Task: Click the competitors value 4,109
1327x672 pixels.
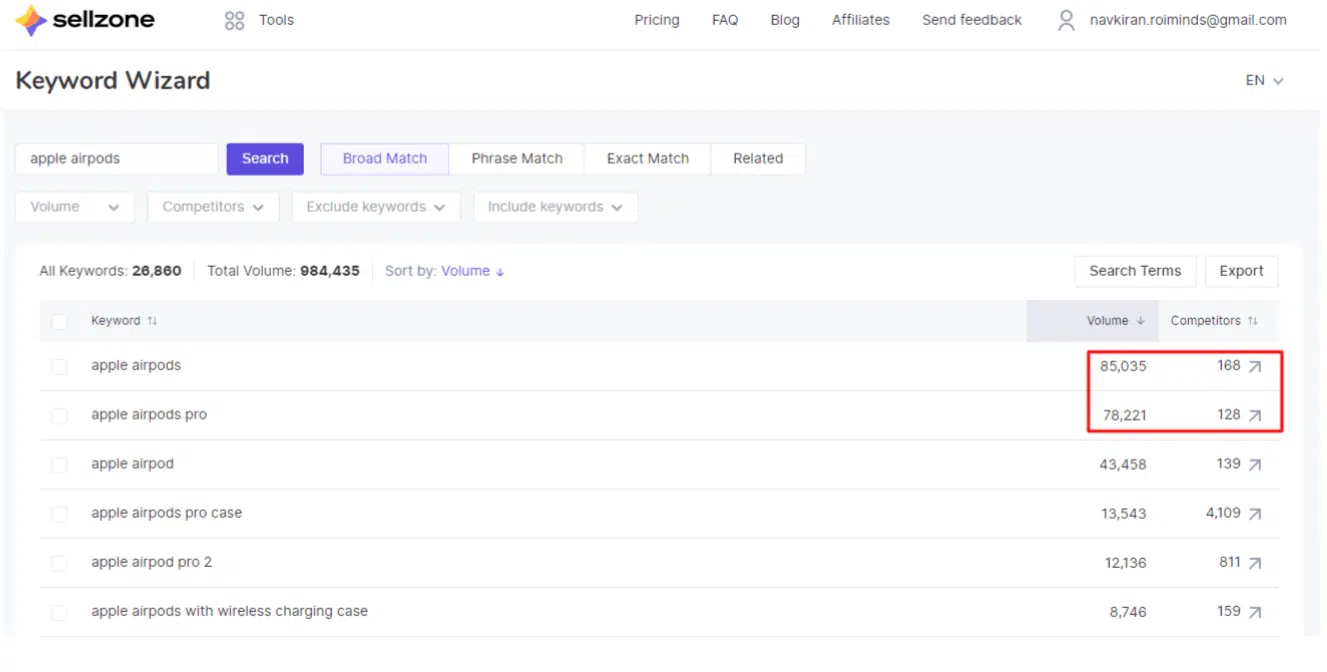Action: pos(1223,513)
